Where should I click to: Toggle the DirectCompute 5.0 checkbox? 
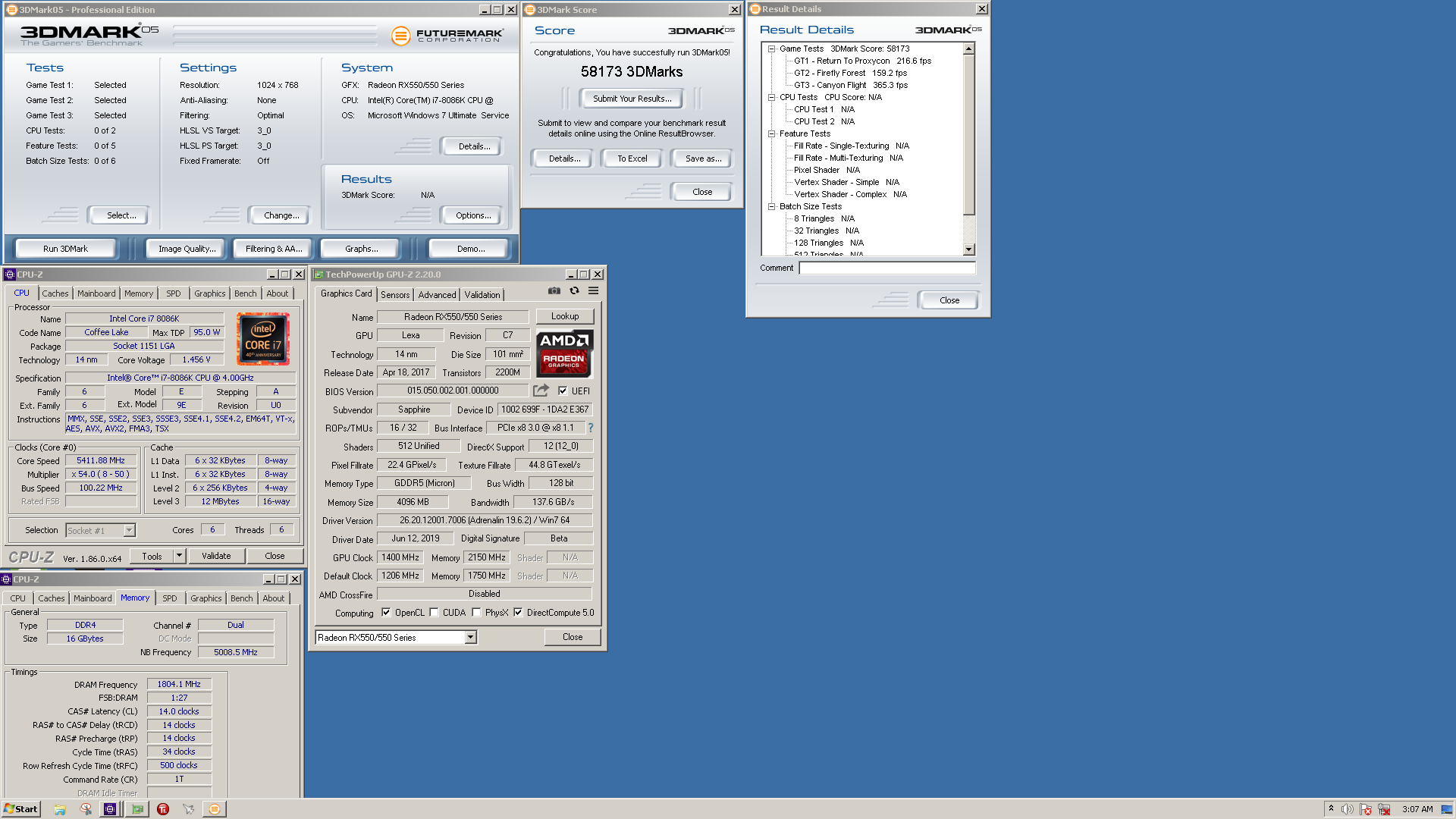click(x=518, y=612)
